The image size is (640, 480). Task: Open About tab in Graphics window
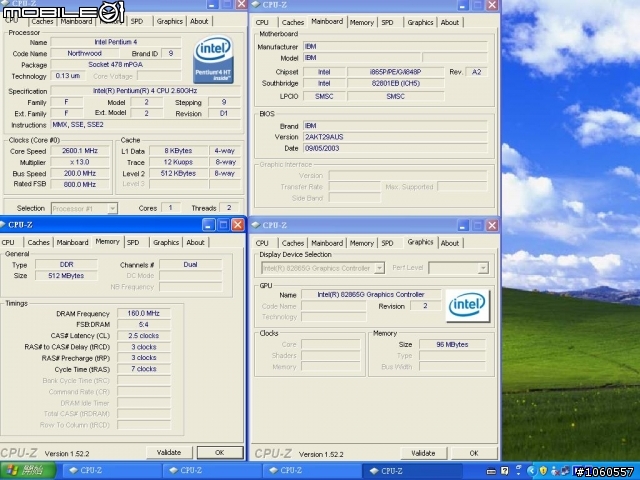(x=450, y=243)
